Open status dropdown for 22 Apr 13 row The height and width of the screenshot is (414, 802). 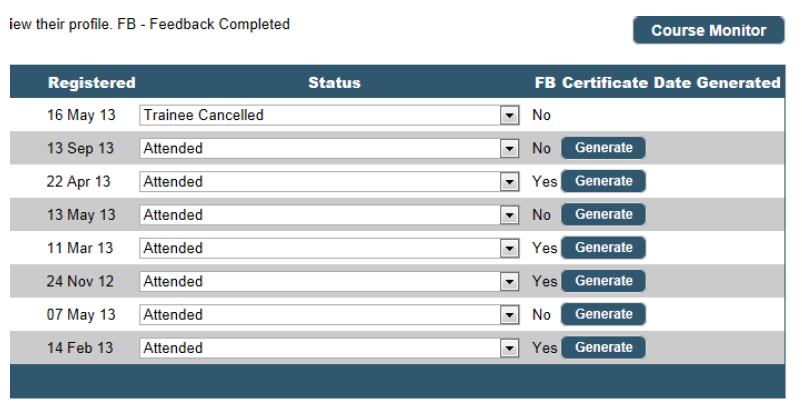510,182
